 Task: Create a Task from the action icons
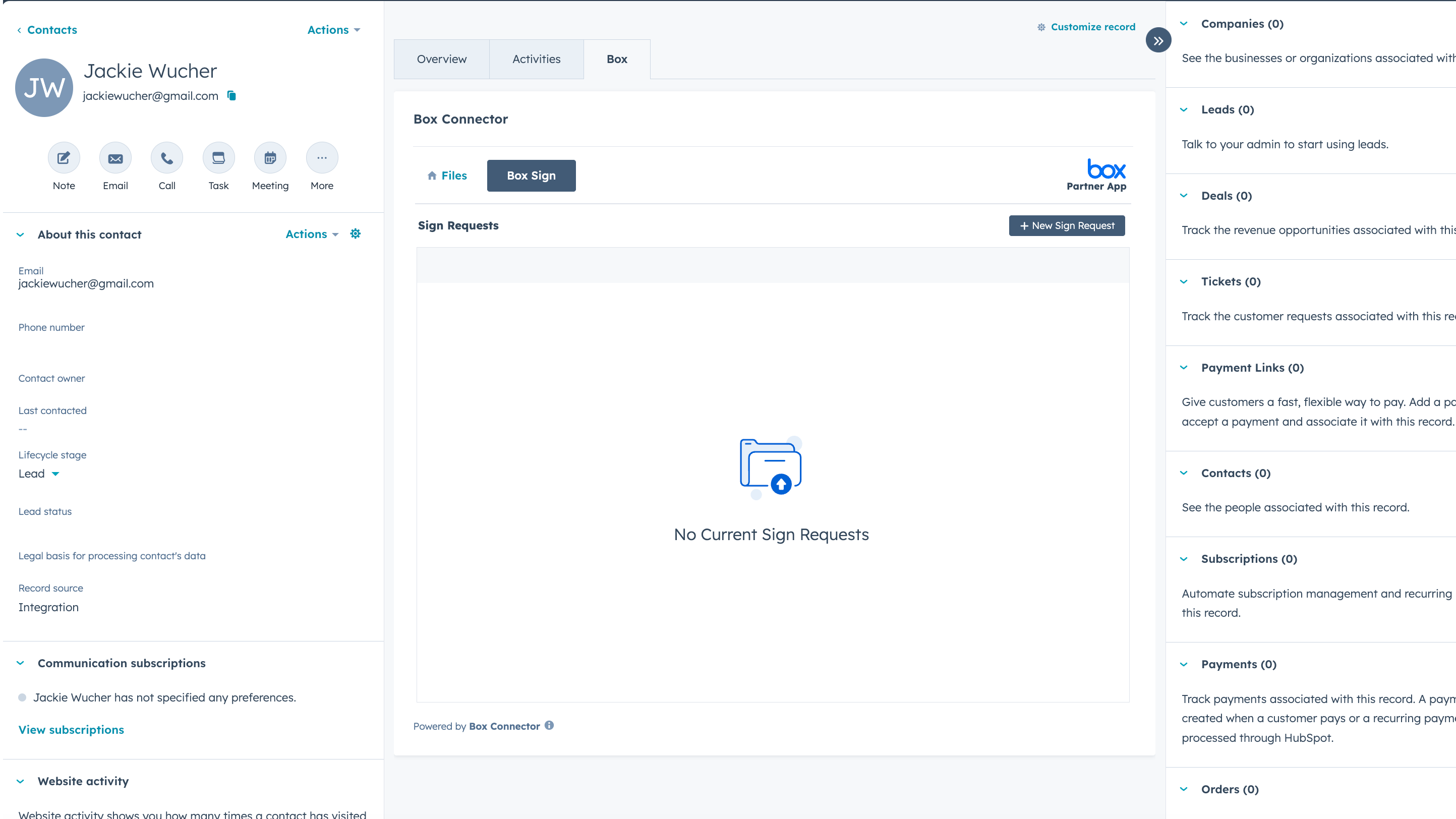pyautogui.click(x=218, y=158)
